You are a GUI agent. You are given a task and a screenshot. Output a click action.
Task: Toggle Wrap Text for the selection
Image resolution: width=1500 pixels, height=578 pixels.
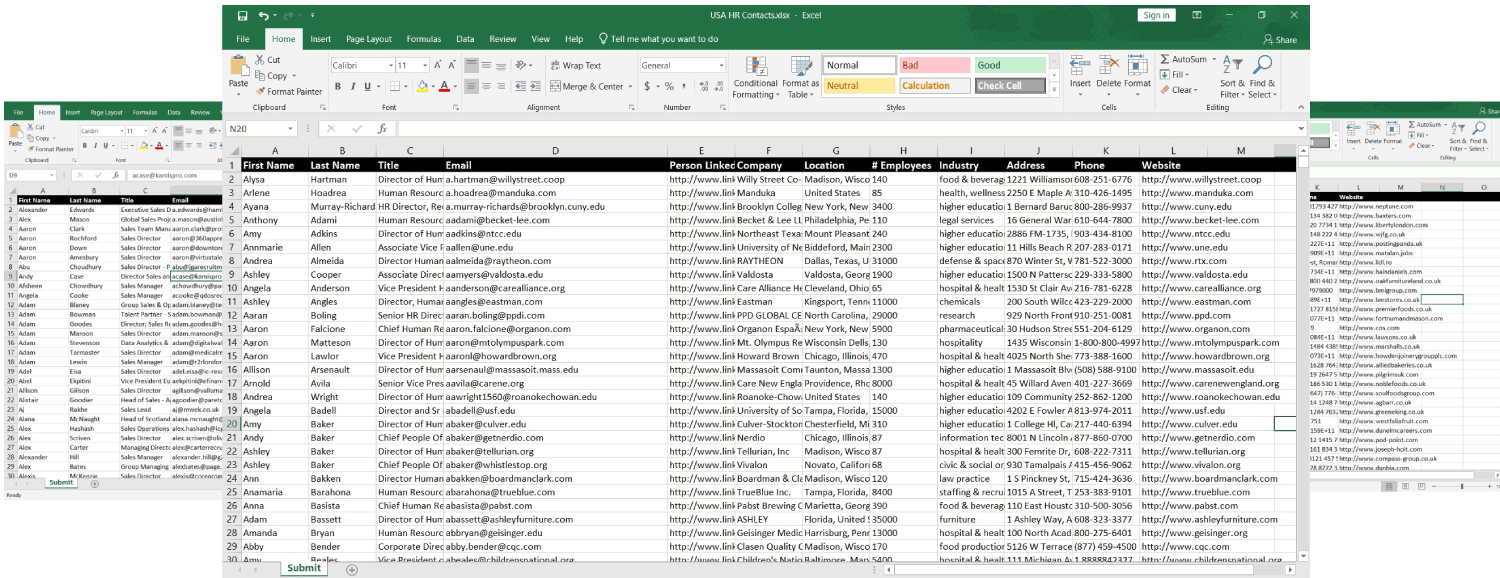[x=575, y=65]
